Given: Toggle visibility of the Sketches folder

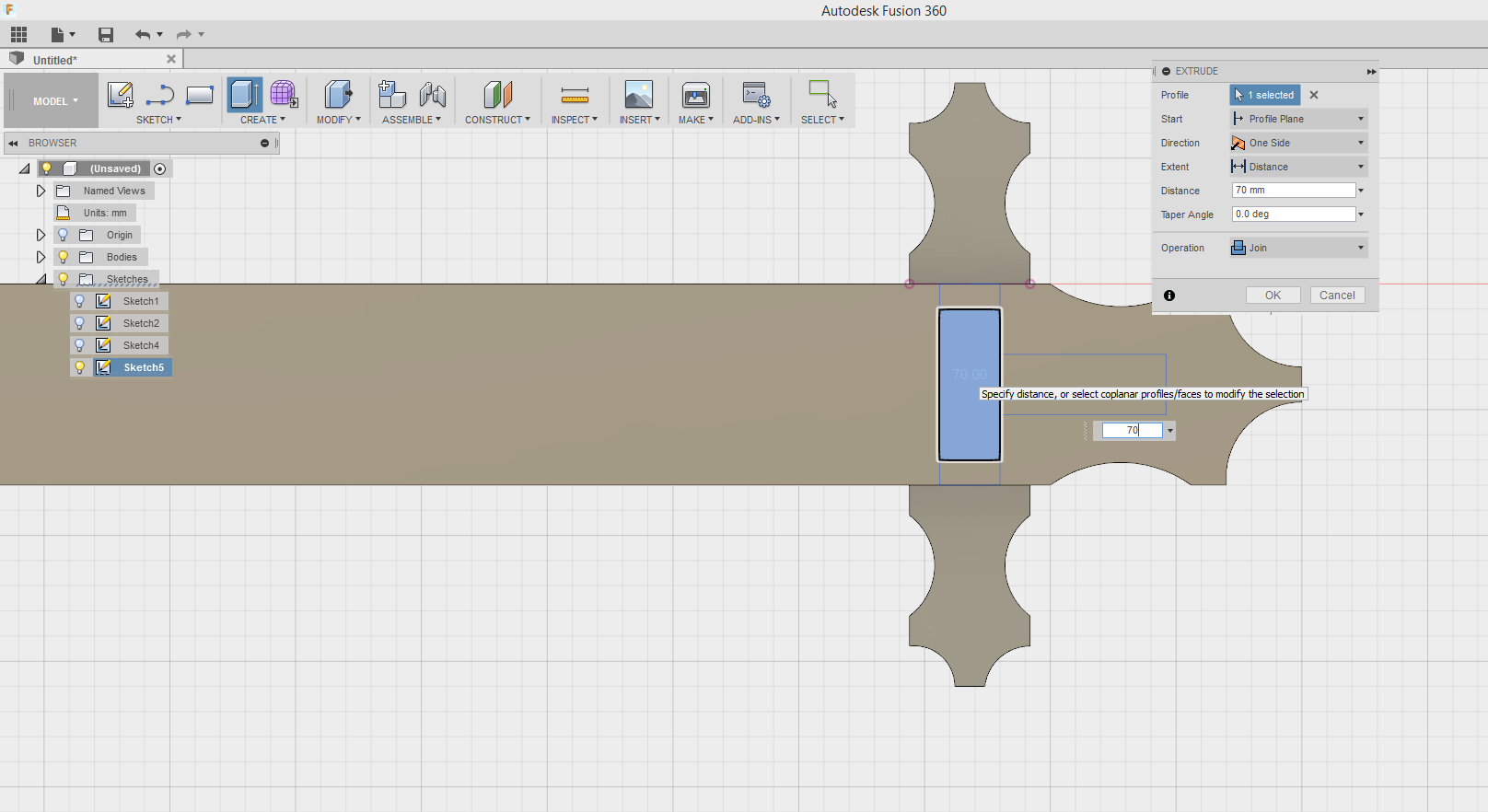Looking at the screenshot, I should 64,279.
